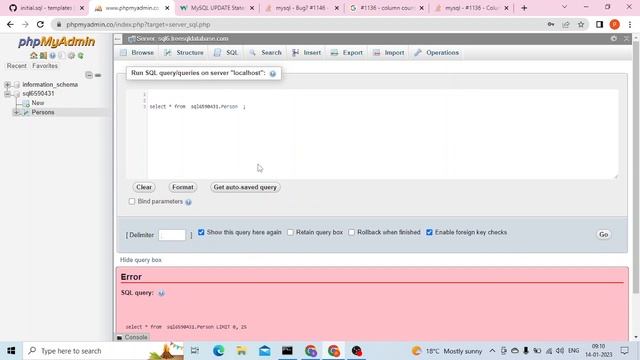Screen dimensions: 640x360
Task: Click the browser address bar URL
Action: coord(138,24)
